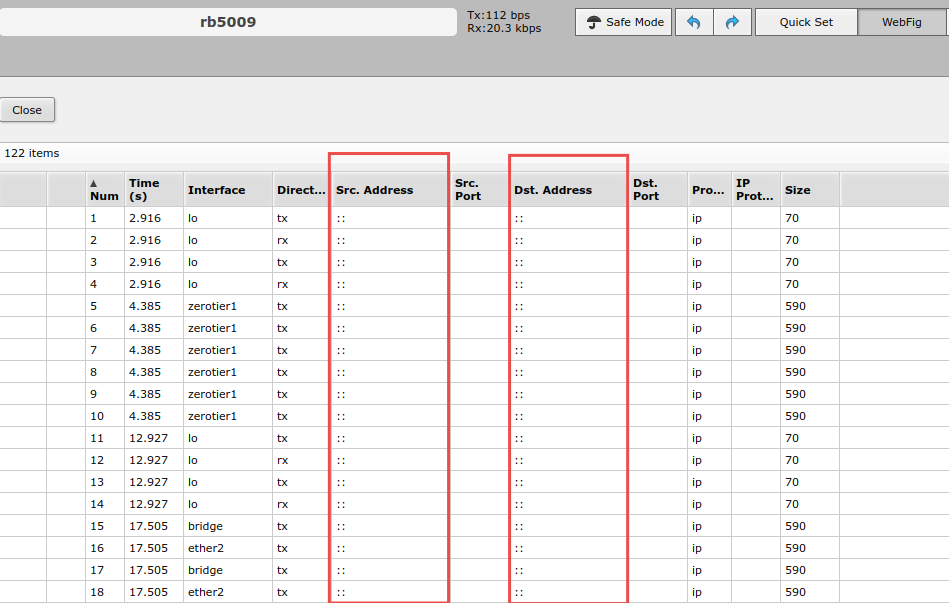Viewport: 949px width, 603px height.
Task: Click lo interface in row 13
Action: (193, 483)
